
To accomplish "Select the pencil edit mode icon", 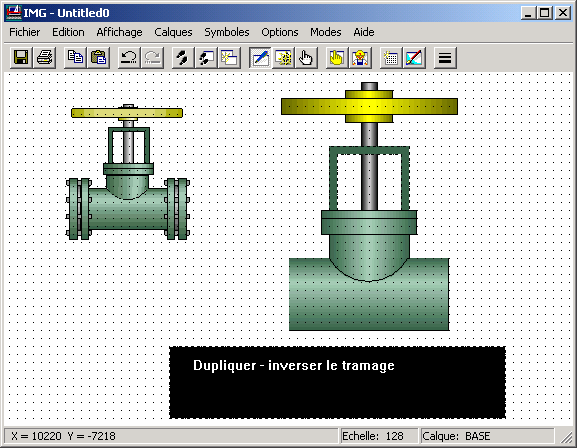I will coord(260,58).
